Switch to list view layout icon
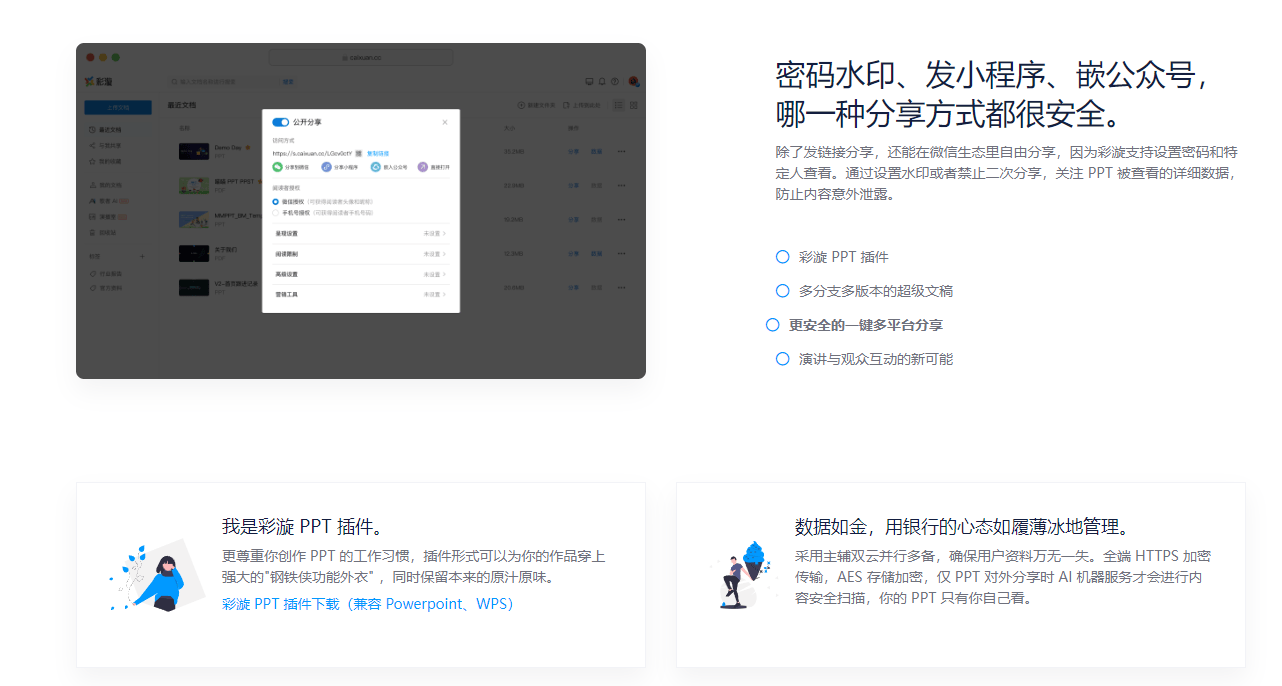 click(618, 104)
